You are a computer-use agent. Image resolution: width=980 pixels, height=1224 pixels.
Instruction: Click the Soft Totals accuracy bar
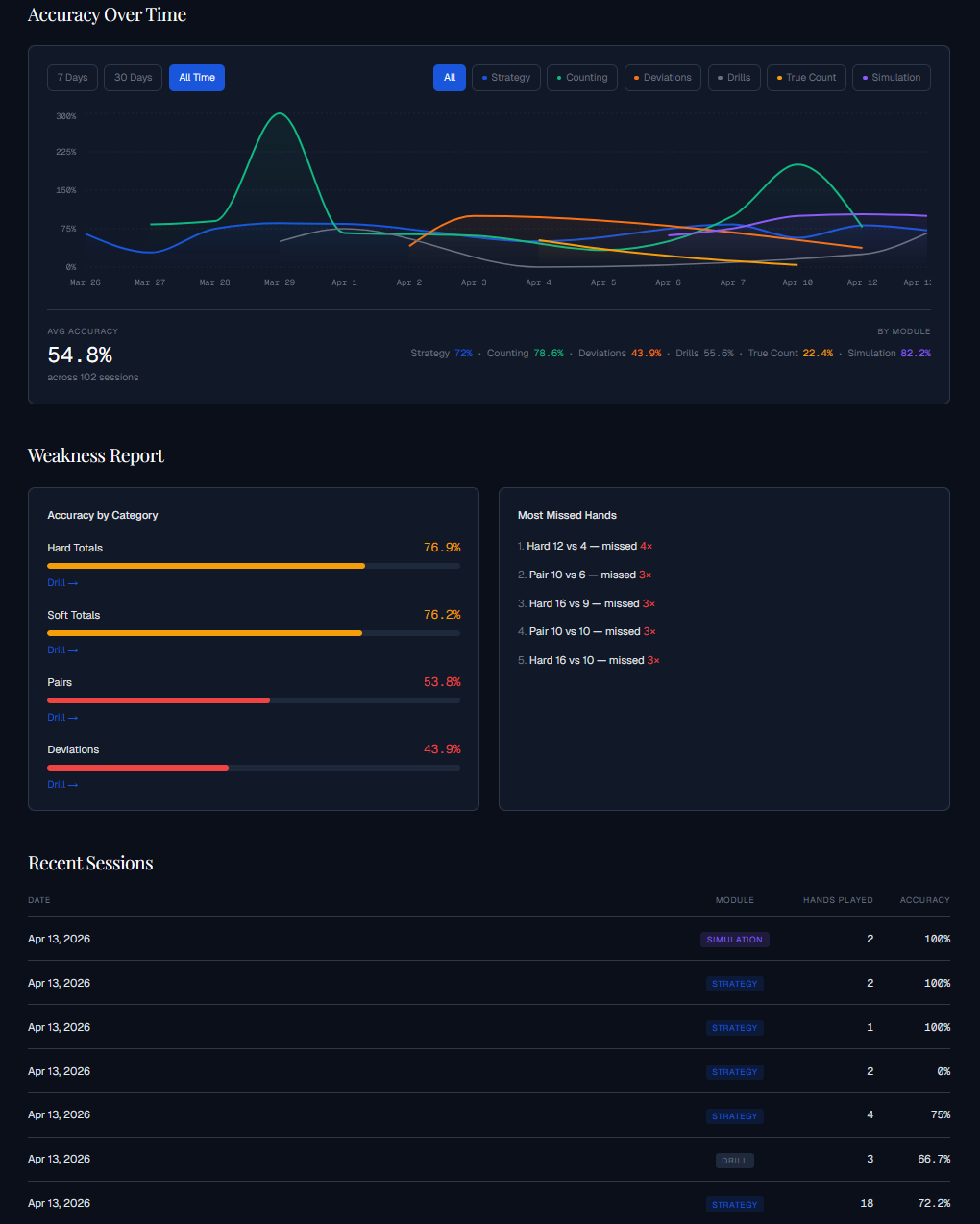tap(254, 633)
